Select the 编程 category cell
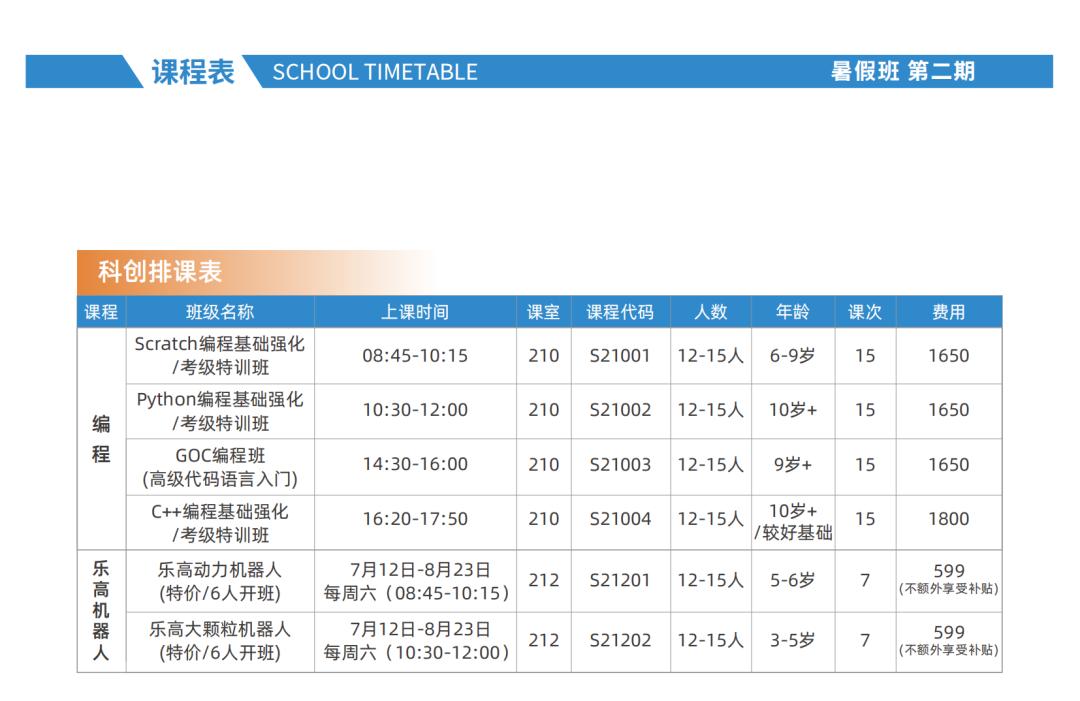 click(101, 439)
